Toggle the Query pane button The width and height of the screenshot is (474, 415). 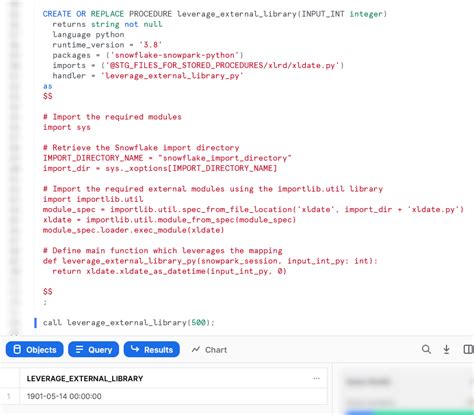pos(93,349)
